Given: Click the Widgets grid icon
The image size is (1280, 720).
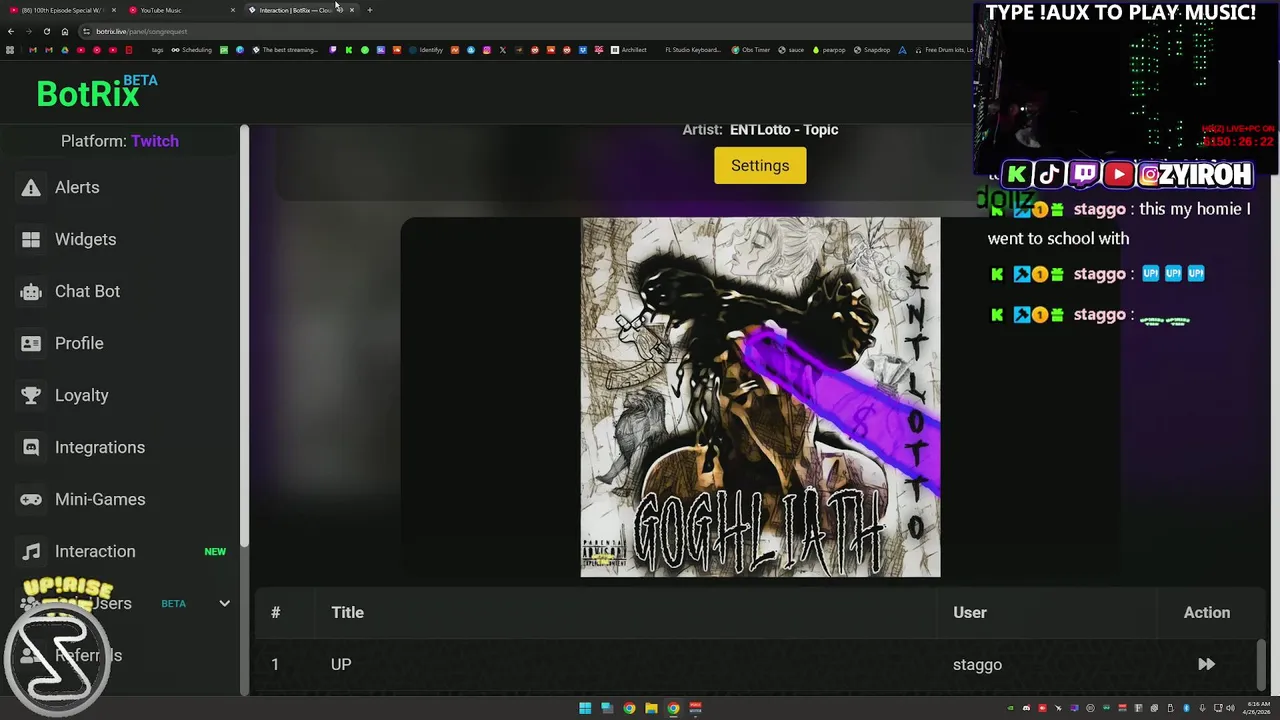Looking at the screenshot, I should pos(31,239).
